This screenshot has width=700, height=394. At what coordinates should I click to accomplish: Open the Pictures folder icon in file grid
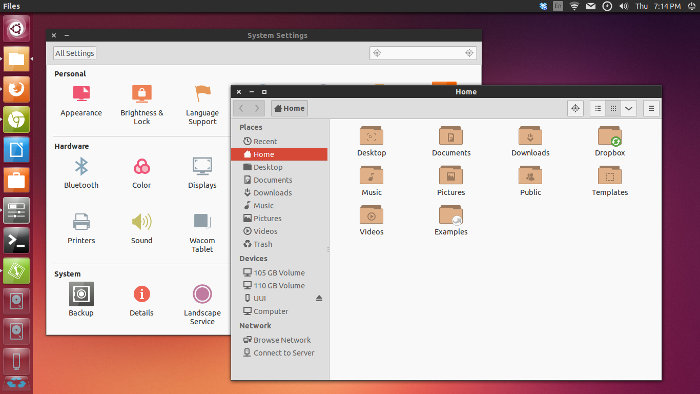tap(451, 181)
